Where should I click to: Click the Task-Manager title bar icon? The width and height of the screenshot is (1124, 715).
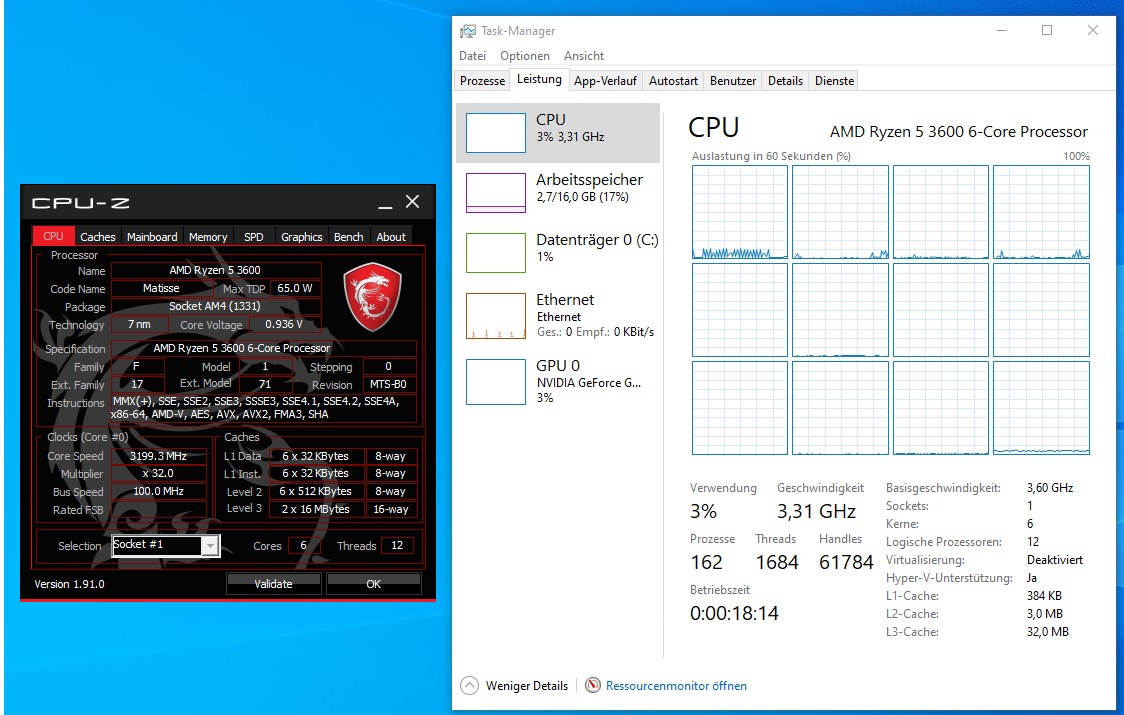coord(468,31)
